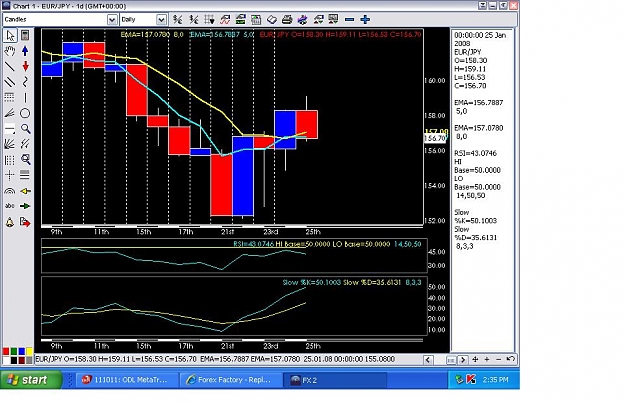Select the diagonal dashed lines tool

25,144
